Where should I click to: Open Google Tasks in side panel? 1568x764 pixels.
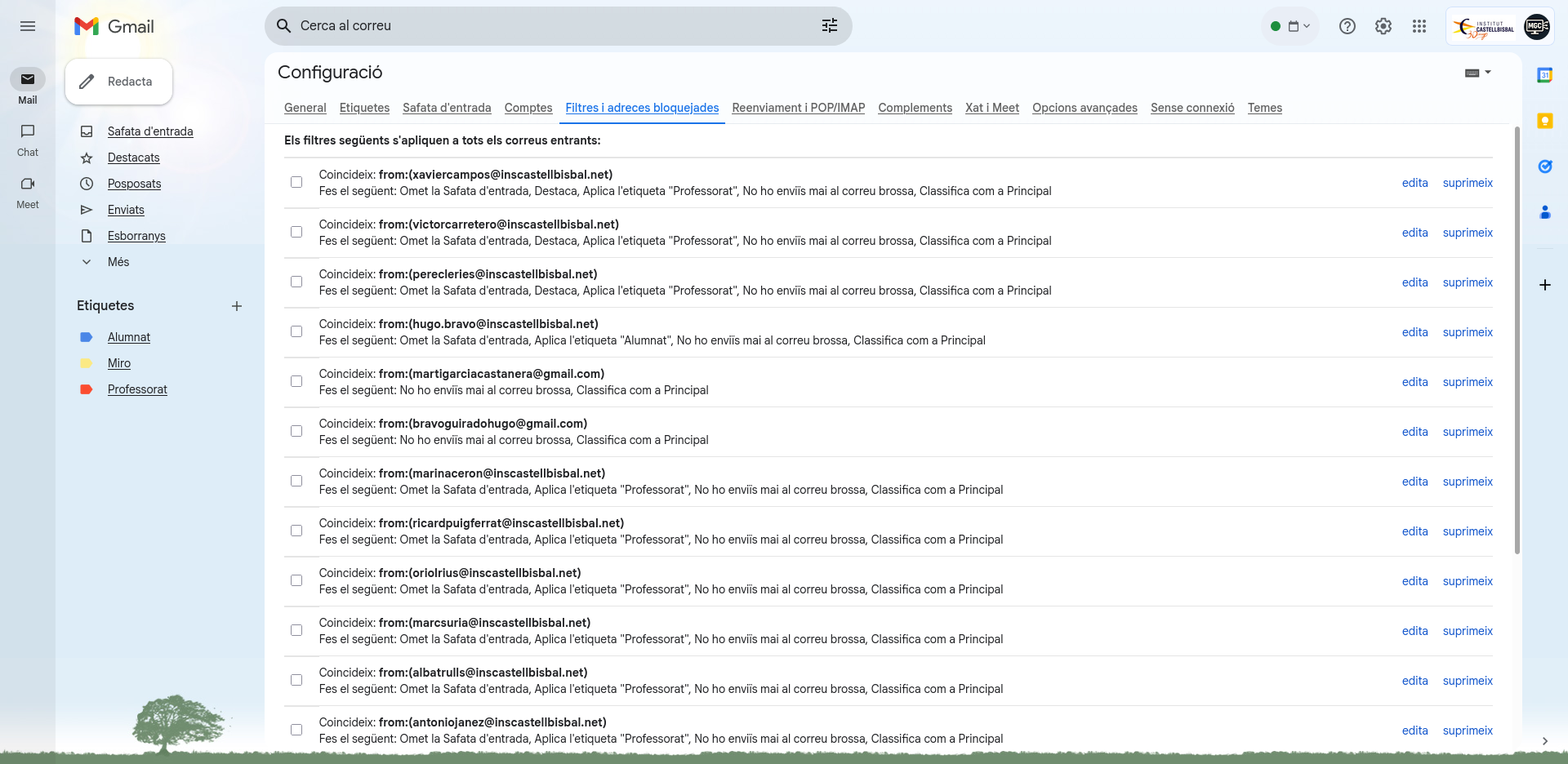(x=1544, y=167)
